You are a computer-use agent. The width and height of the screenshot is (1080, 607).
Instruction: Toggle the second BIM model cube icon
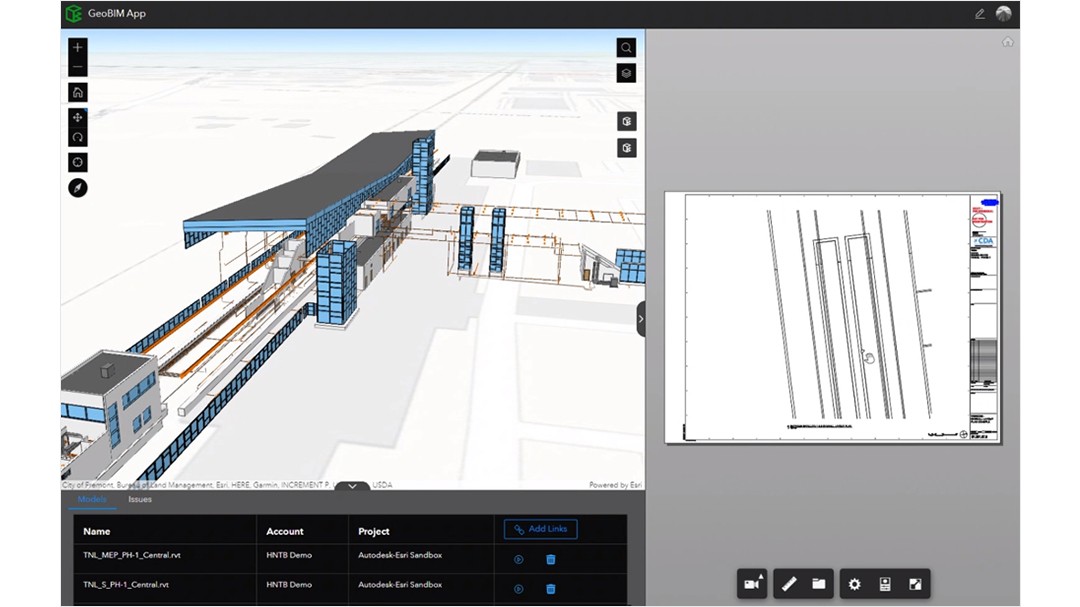tap(625, 147)
